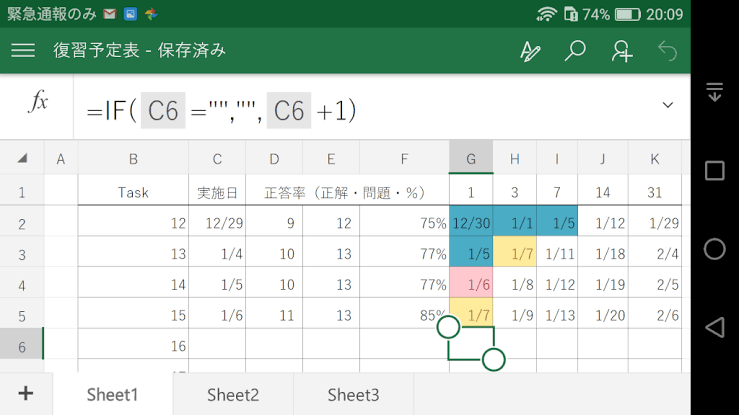Switch to Sheet2 tab
Screen dimensions: 739x415
pyautogui.click(x=233, y=395)
